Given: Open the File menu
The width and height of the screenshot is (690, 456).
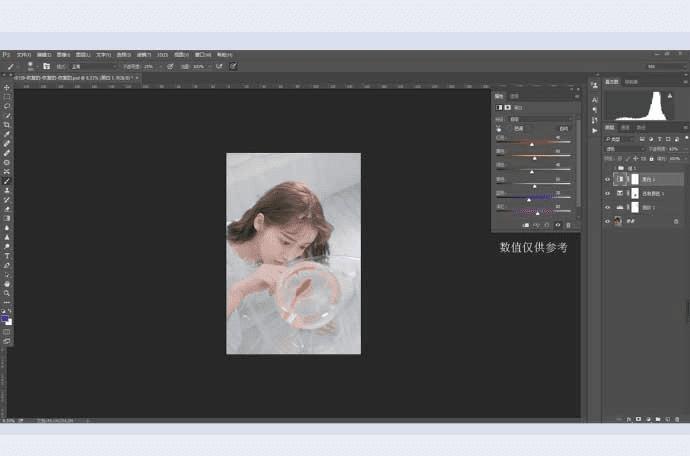Looking at the screenshot, I should [24, 55].
